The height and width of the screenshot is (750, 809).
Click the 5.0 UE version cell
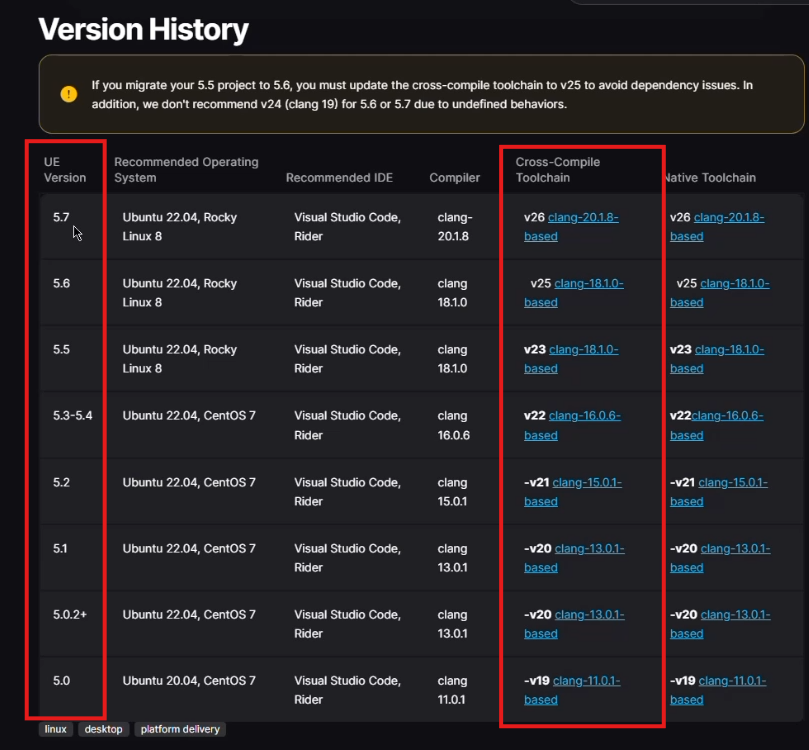point(61,681)
